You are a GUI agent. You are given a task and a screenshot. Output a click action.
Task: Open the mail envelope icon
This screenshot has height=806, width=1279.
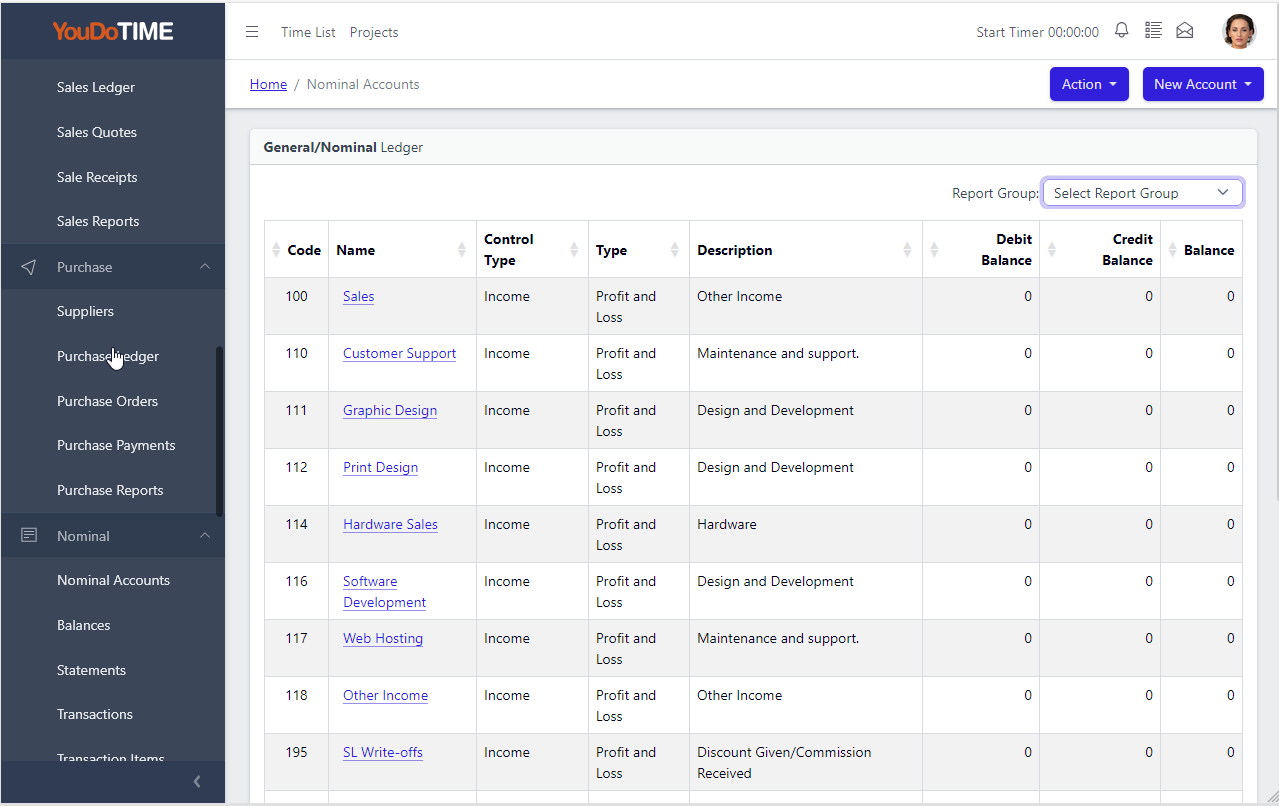tap(1185, 31)
